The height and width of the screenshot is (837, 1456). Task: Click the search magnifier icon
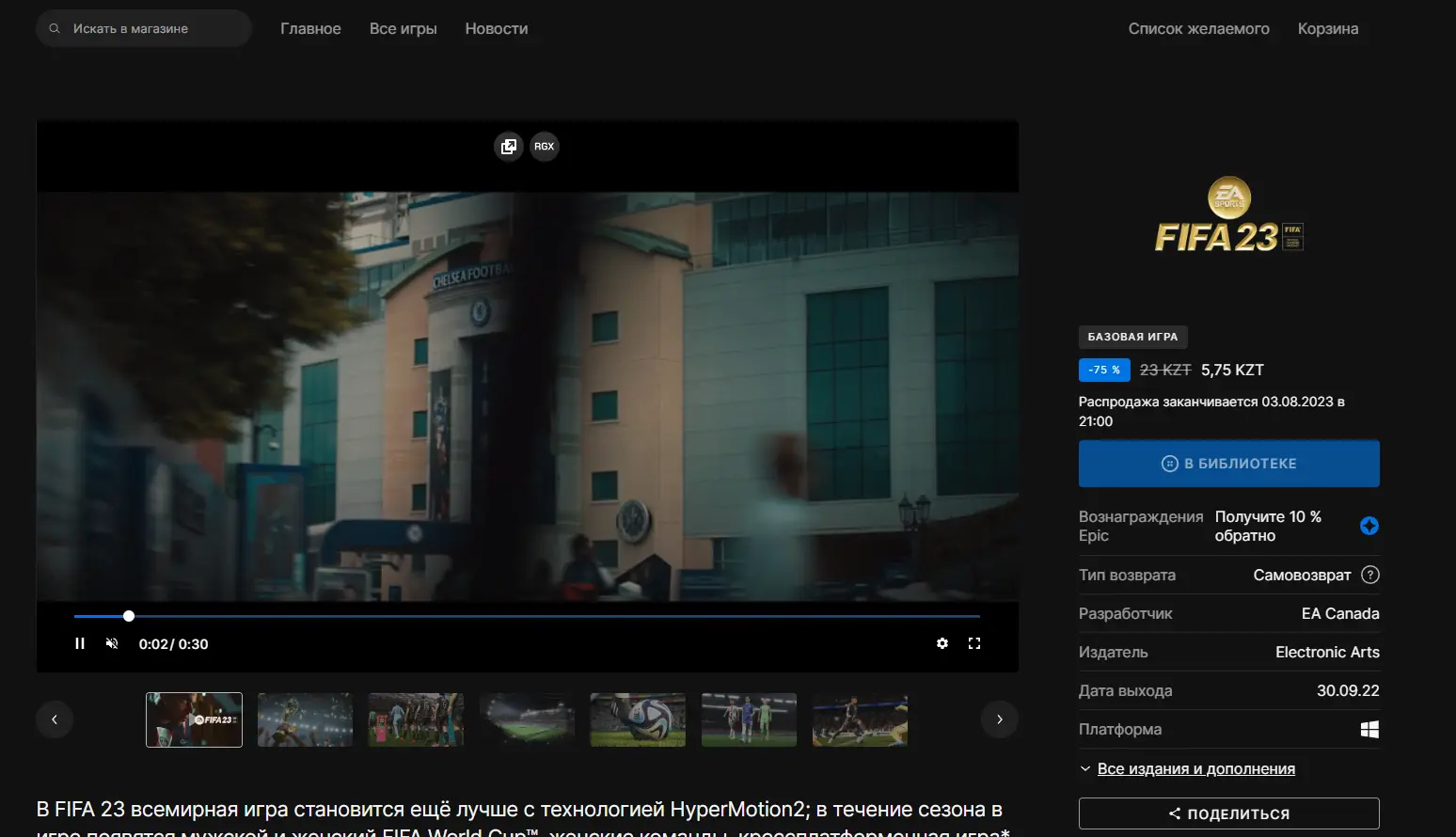click(55, 28)
